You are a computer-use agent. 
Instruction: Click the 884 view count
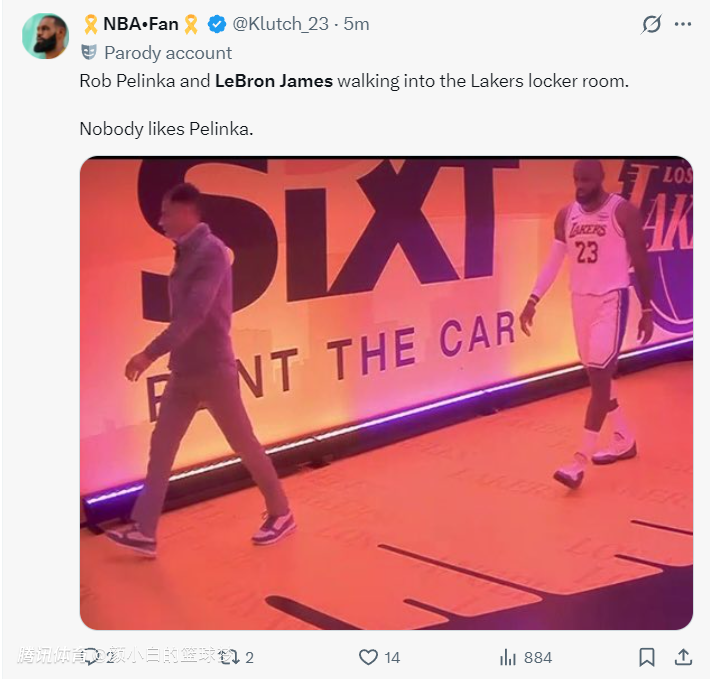point(538,657)
